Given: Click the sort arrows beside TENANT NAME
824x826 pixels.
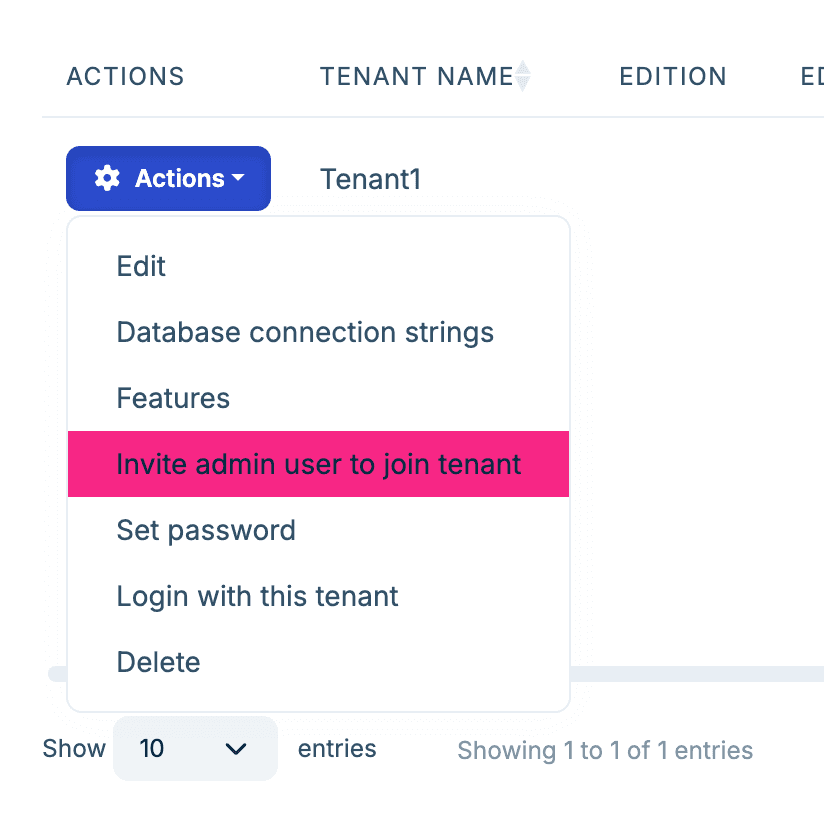Looking at the screenshot, I should 524,76.
